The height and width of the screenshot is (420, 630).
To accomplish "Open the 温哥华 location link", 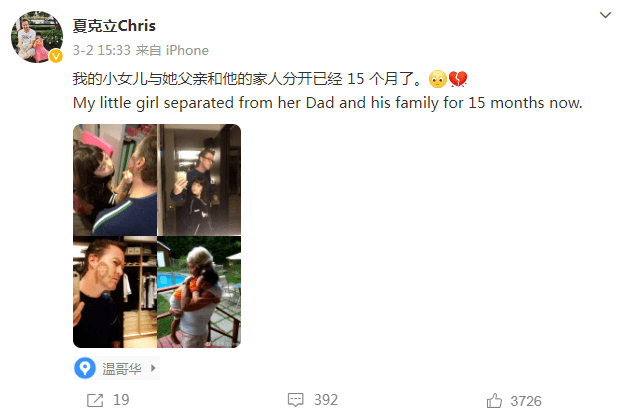I will click(122, 369).
